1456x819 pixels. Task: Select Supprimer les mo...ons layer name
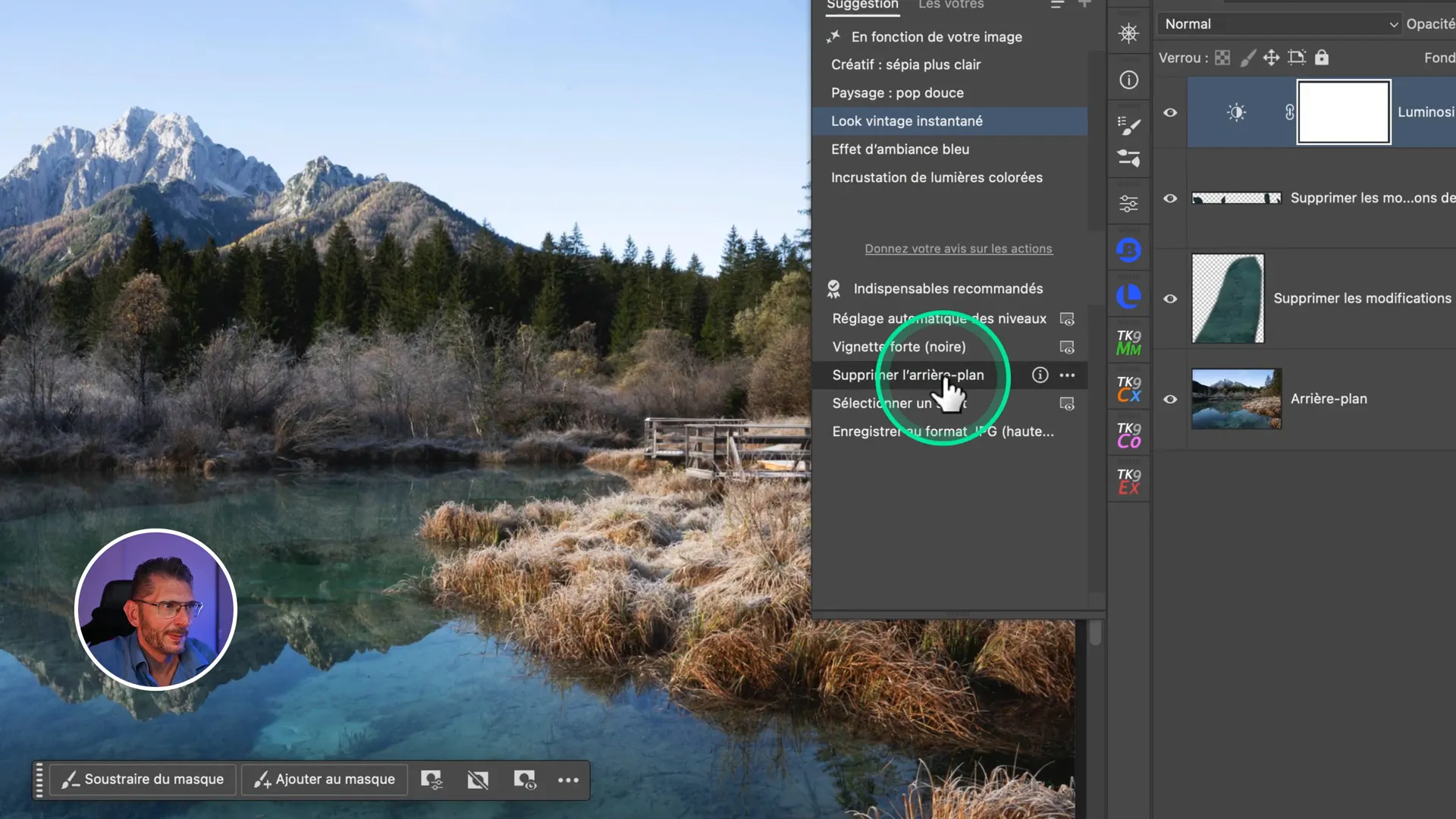click(x=1373, y=198)
